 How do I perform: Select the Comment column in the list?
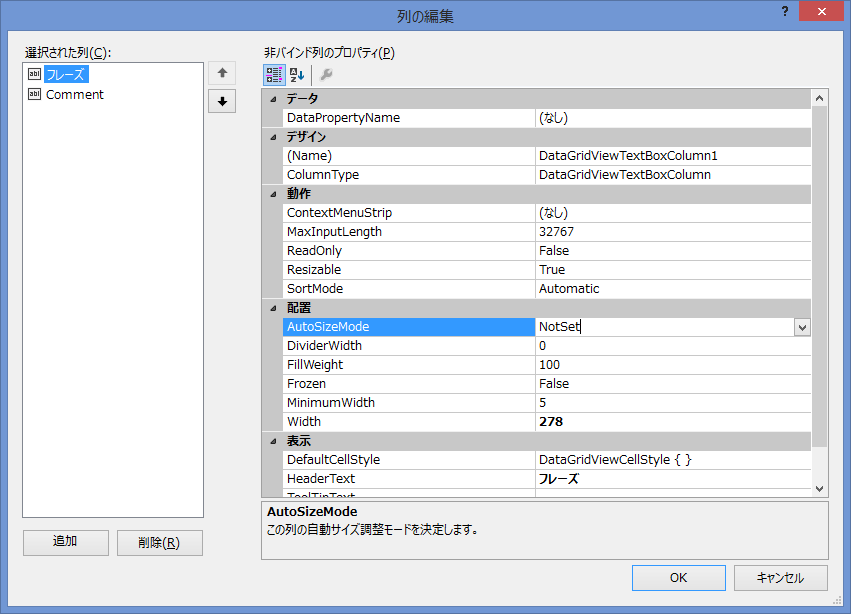[75, 94]
